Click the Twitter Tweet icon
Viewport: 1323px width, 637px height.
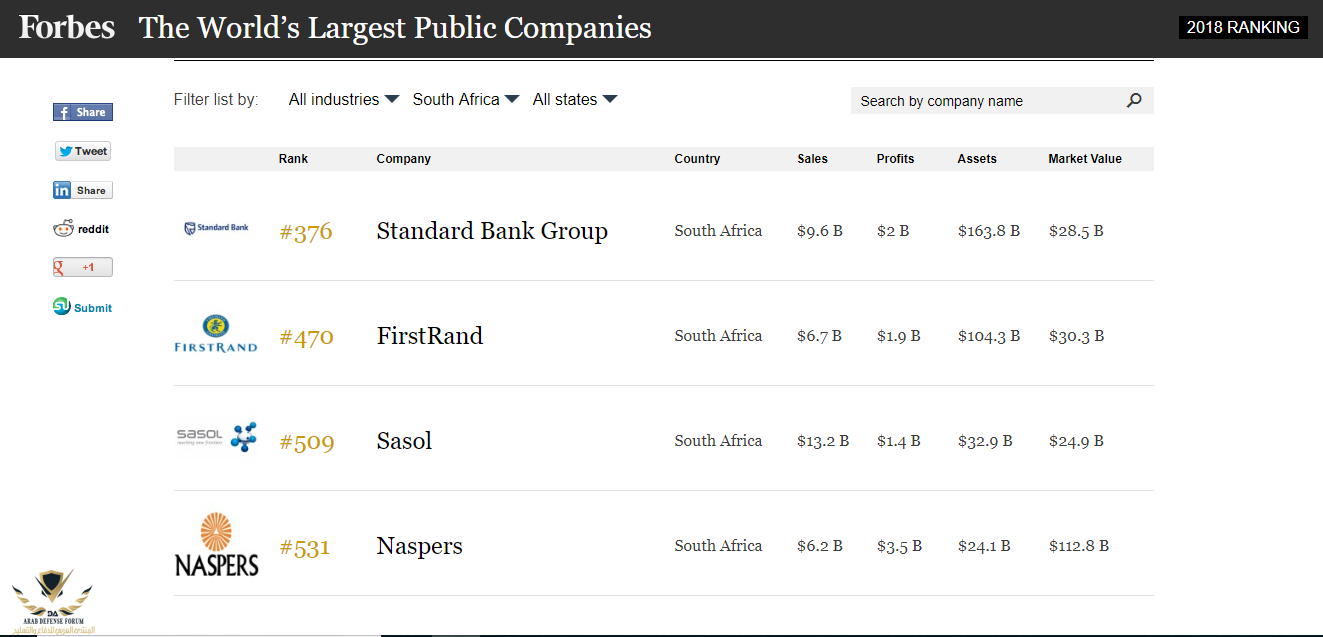pyautogui.click(x=83, y=151)
